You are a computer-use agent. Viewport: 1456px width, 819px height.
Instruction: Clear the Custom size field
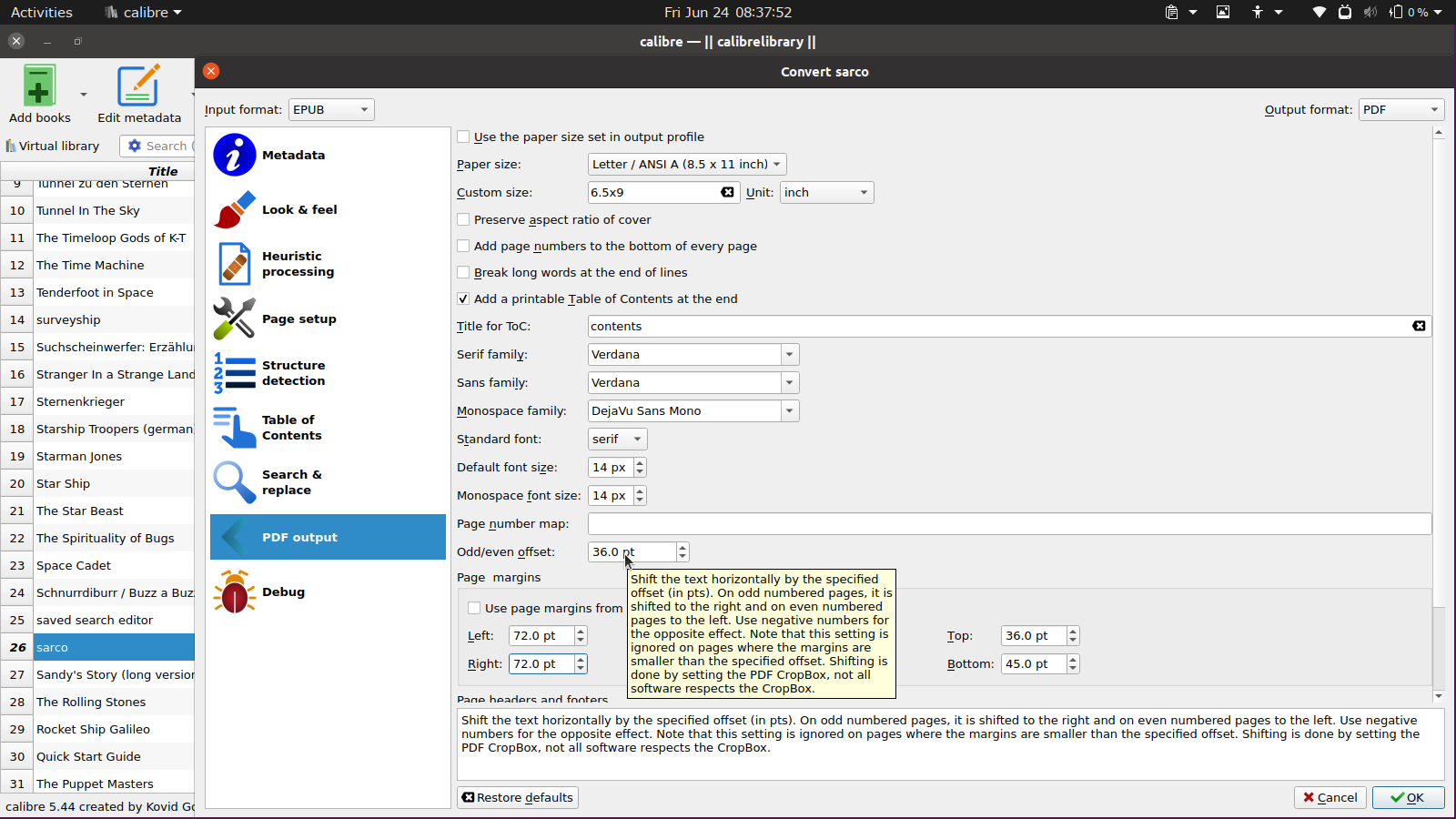click(x=727, y=192)
